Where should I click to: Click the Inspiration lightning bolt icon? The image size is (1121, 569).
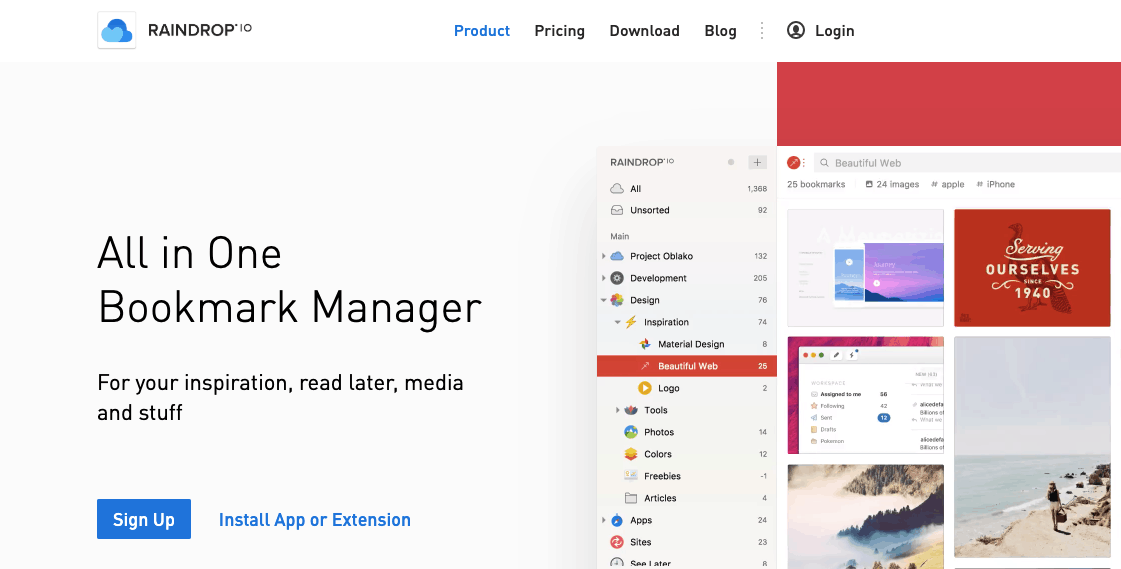tap(631, 322)
